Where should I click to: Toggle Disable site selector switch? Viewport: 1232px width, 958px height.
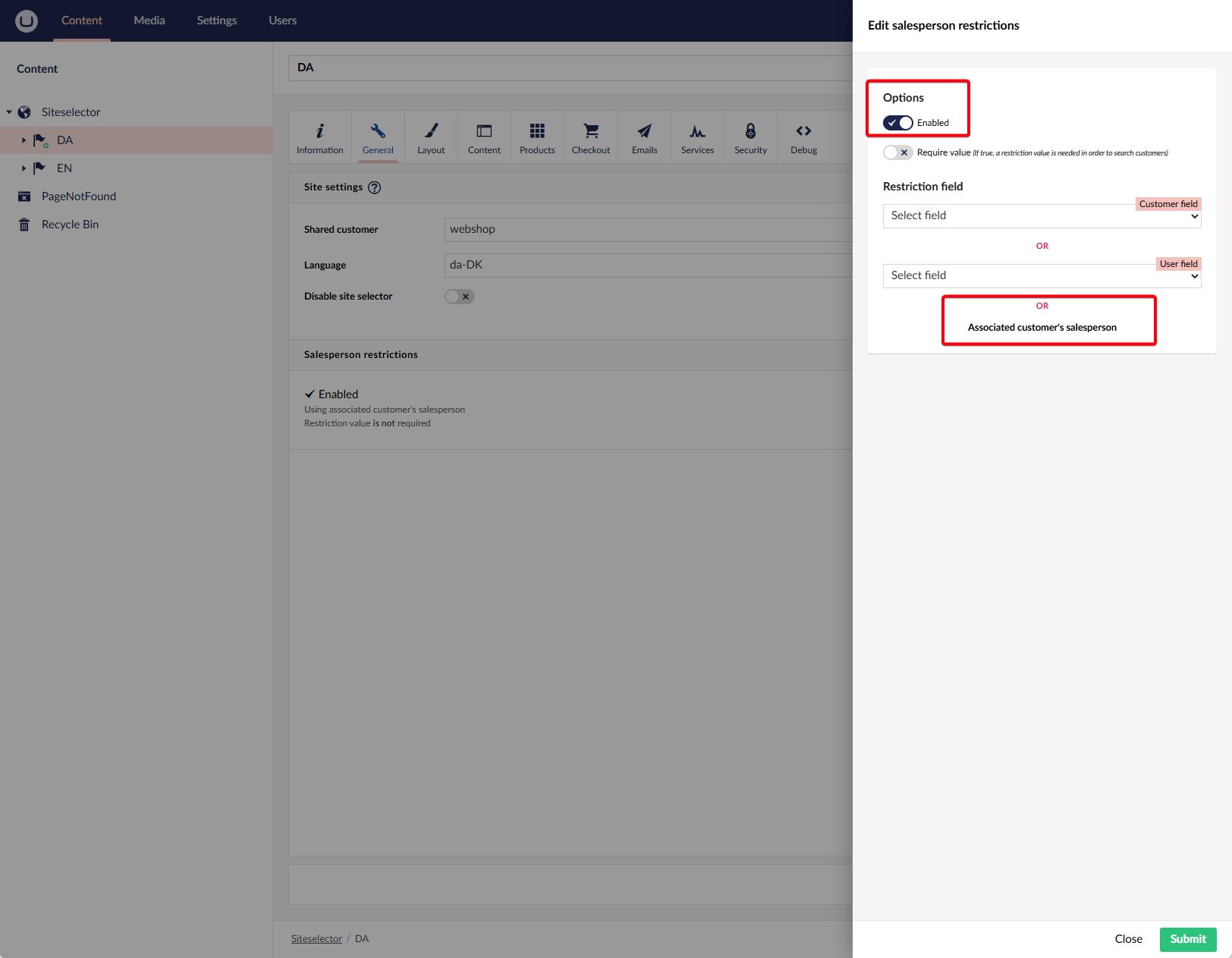(460, 297)
